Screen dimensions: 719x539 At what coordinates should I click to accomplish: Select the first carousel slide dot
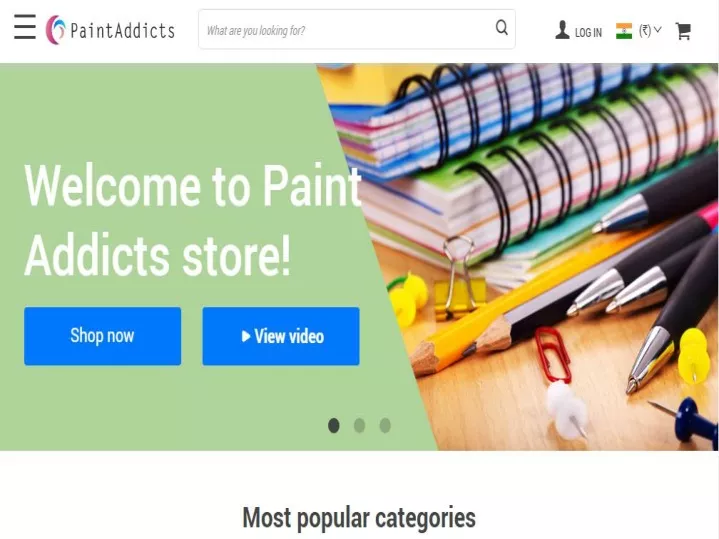click(x=334, y=426)
